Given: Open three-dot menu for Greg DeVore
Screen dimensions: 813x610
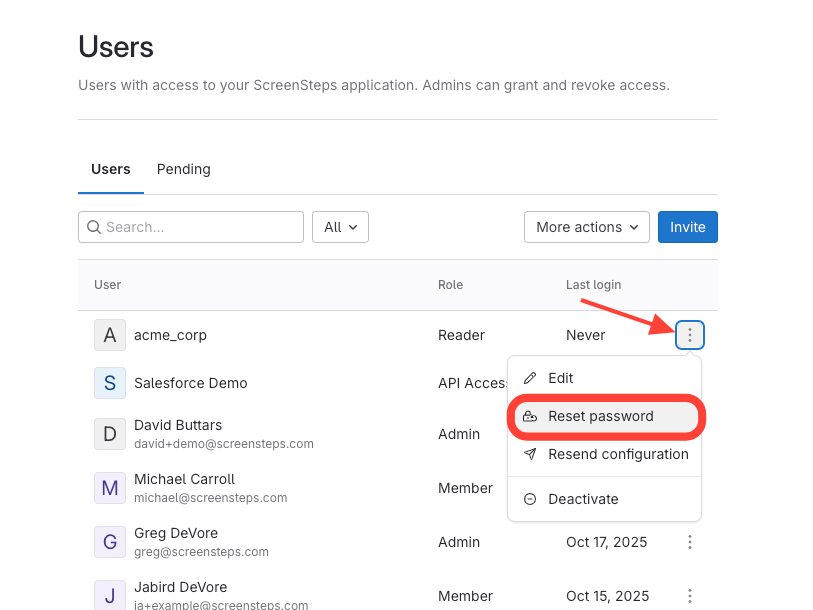Looking at the screenshot, I should click(690, 542).
